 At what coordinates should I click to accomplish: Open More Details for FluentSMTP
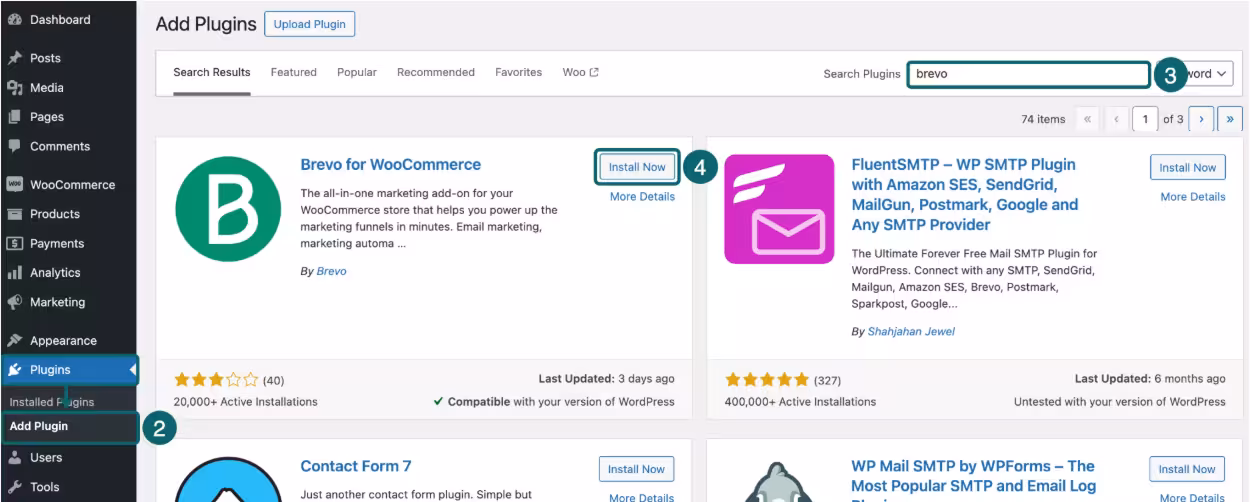click(1193, 197)
